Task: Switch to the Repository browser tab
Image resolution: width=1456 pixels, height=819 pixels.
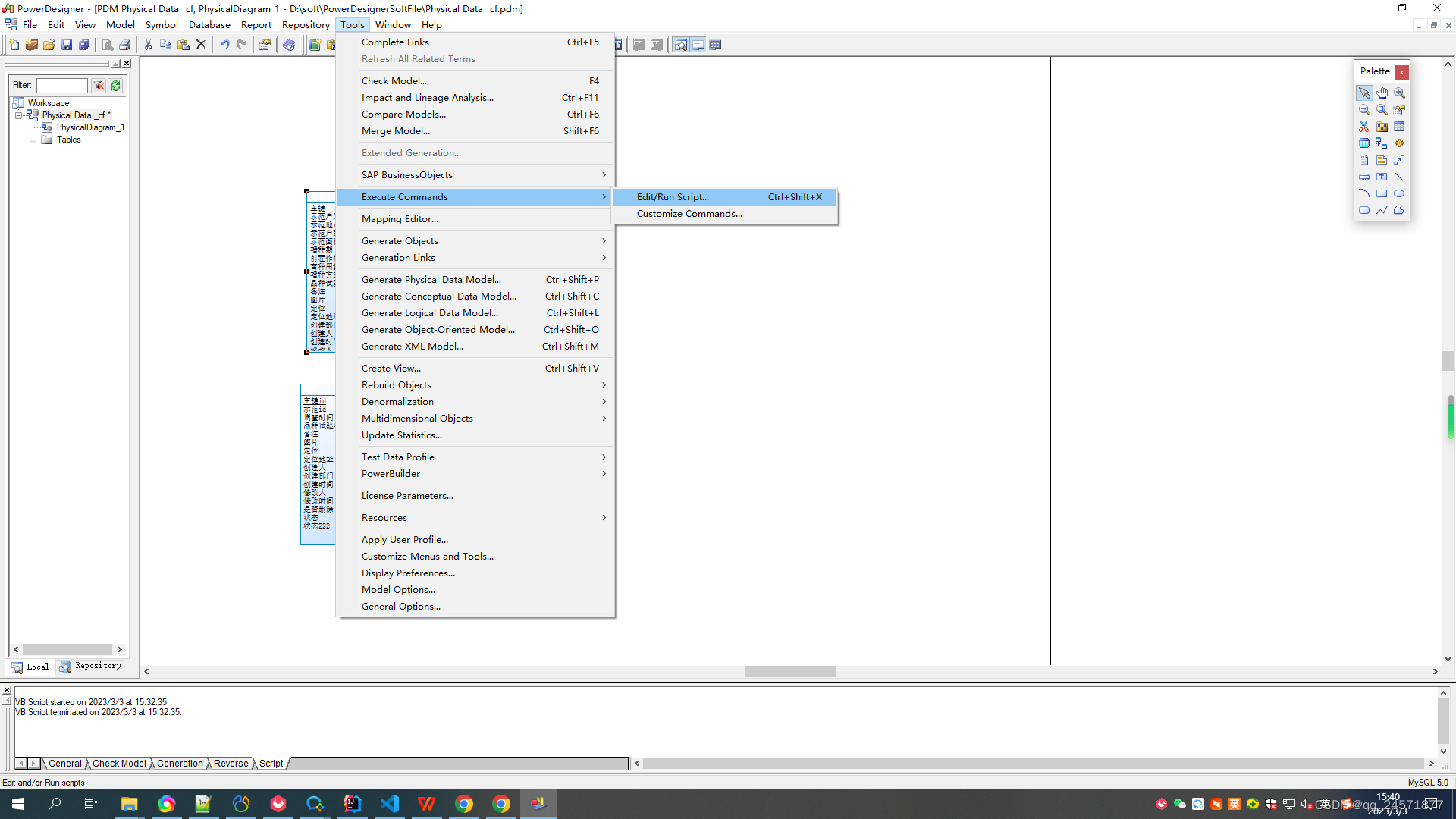Action: point(91,667)
